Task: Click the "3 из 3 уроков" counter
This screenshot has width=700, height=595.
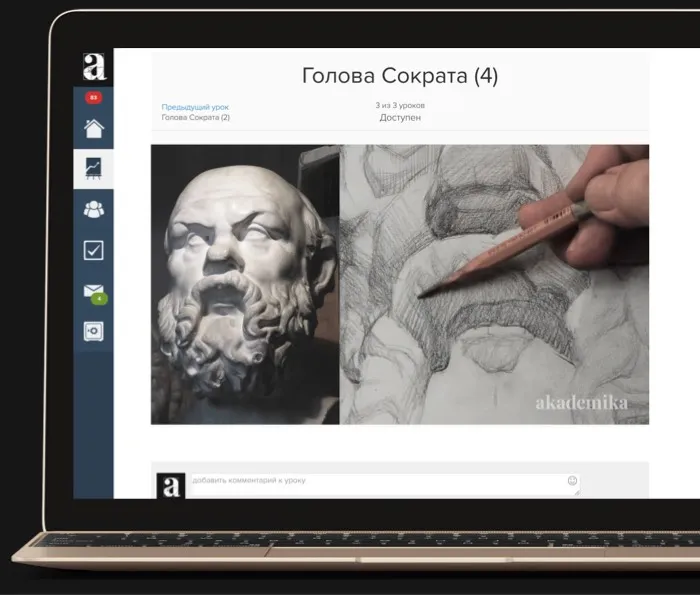Action: click(399, 105)
